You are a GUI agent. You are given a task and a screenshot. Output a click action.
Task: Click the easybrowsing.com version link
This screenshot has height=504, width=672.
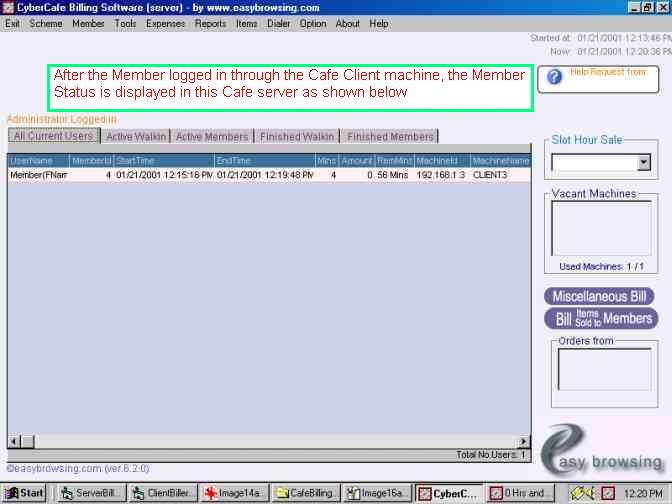[67, 467]
